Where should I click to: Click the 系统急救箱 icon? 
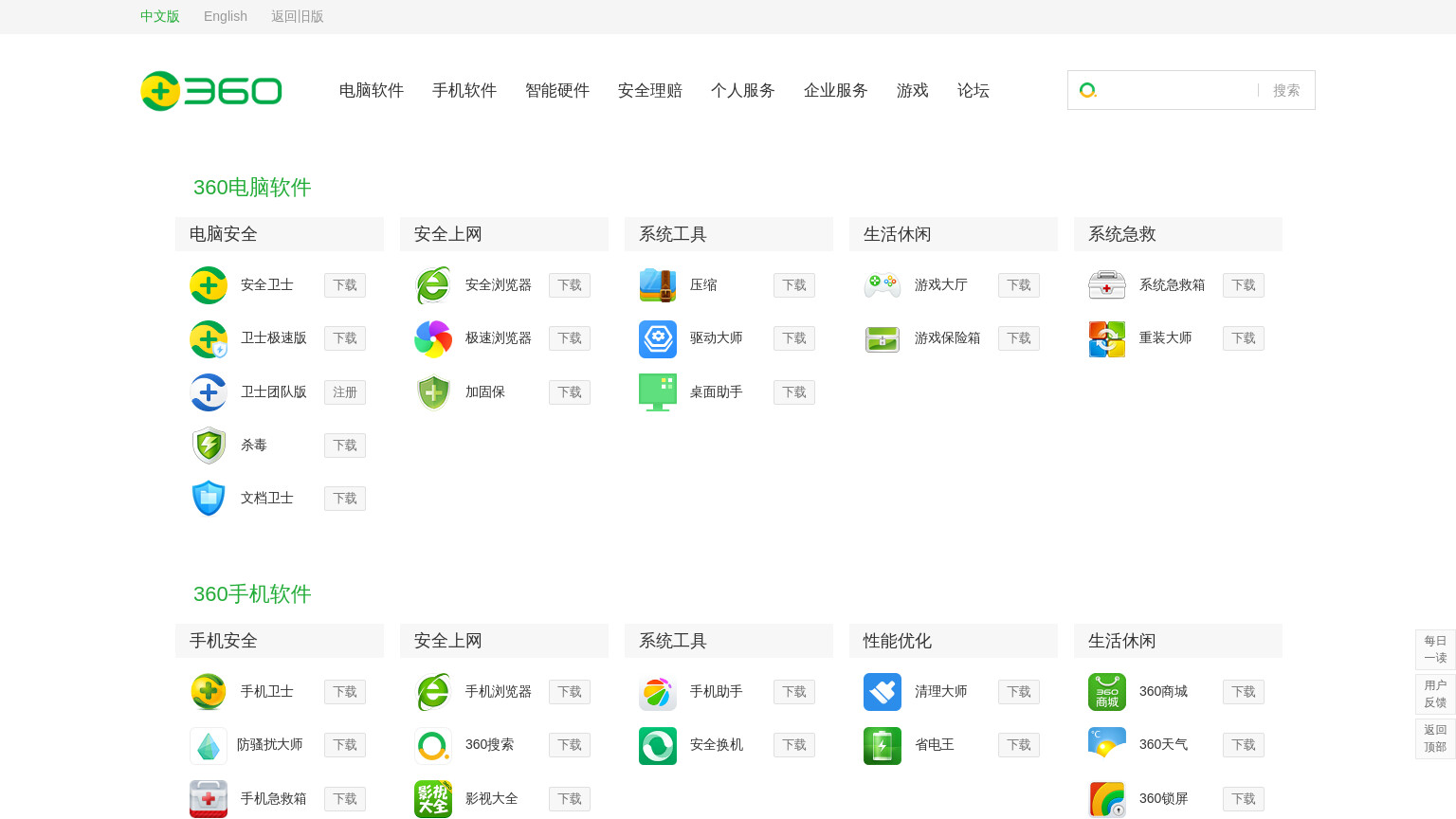(x=1107, y=285)
